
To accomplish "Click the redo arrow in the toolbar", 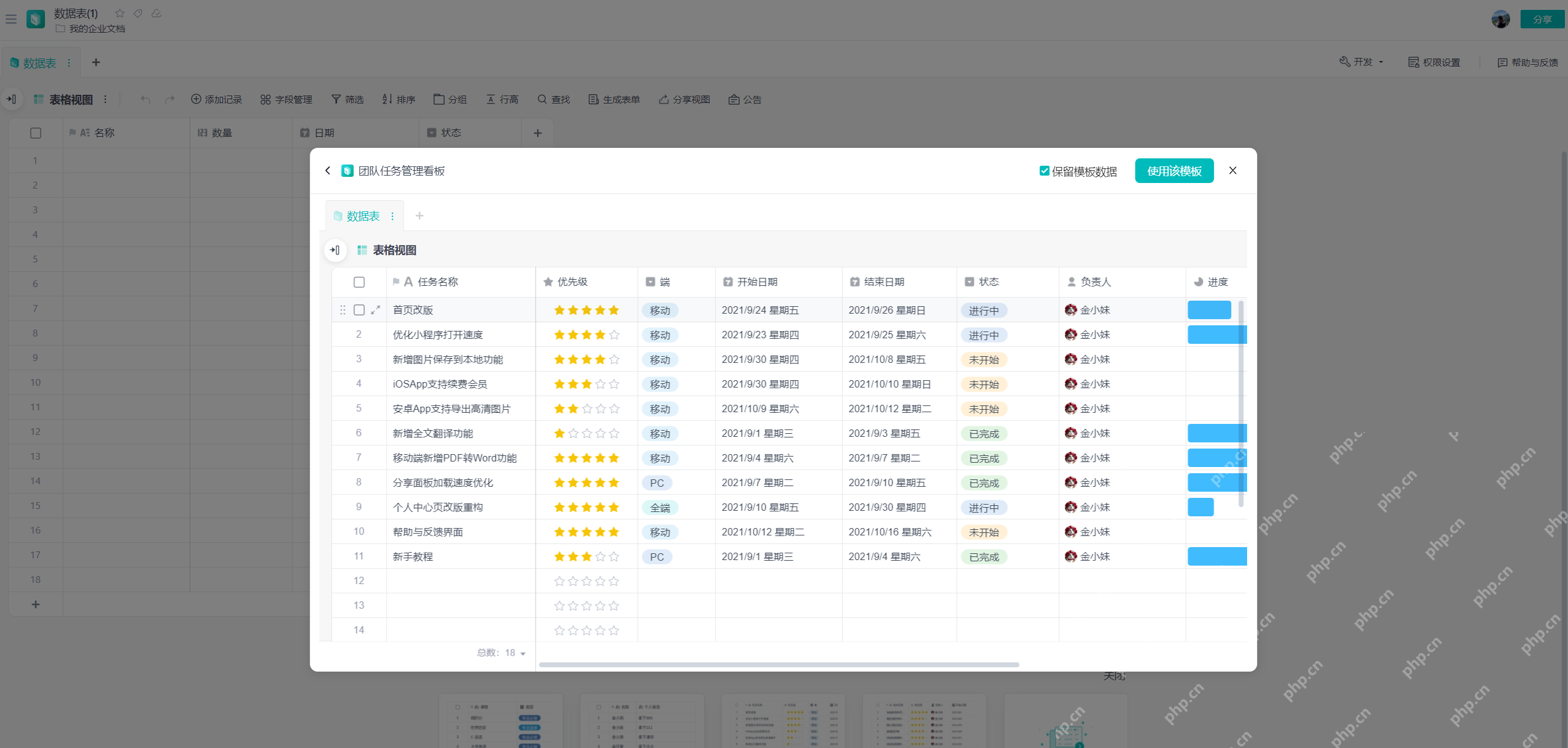I will pos(170,99).
